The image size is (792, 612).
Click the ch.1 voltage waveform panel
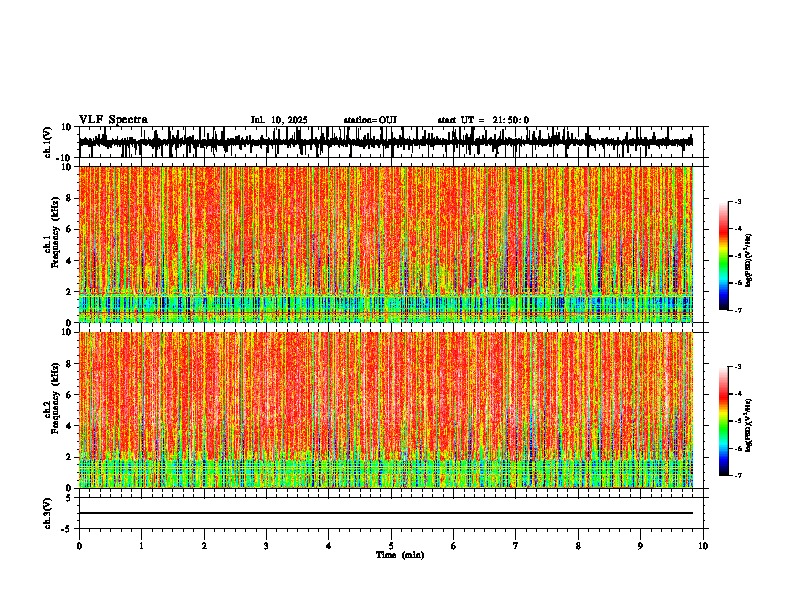click(x=390, y=142)
